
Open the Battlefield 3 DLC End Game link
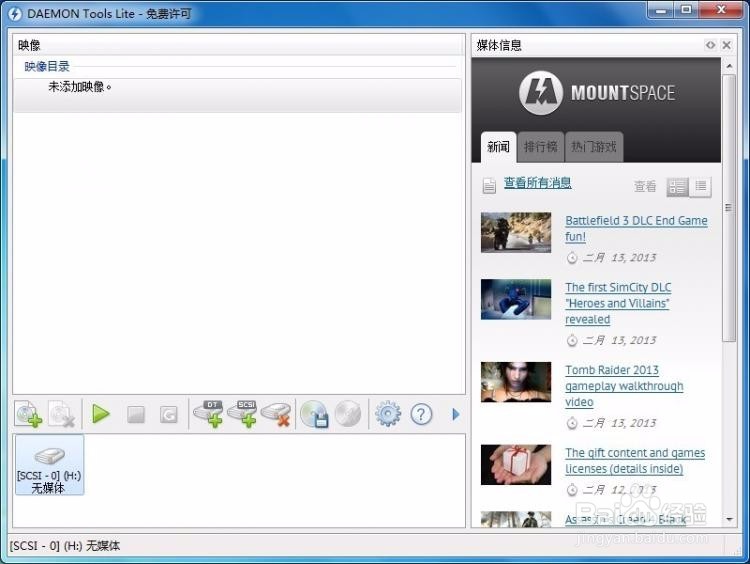[636, 229]
